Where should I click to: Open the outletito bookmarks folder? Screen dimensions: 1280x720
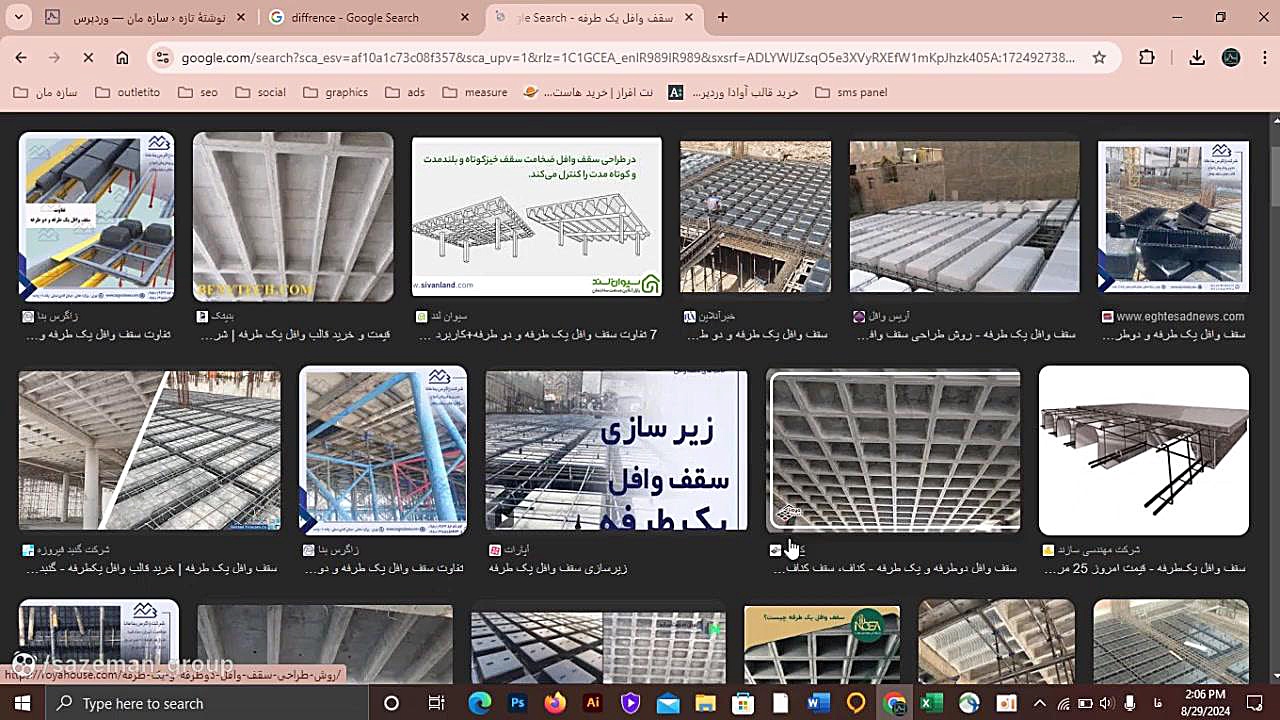click(127, 92)
